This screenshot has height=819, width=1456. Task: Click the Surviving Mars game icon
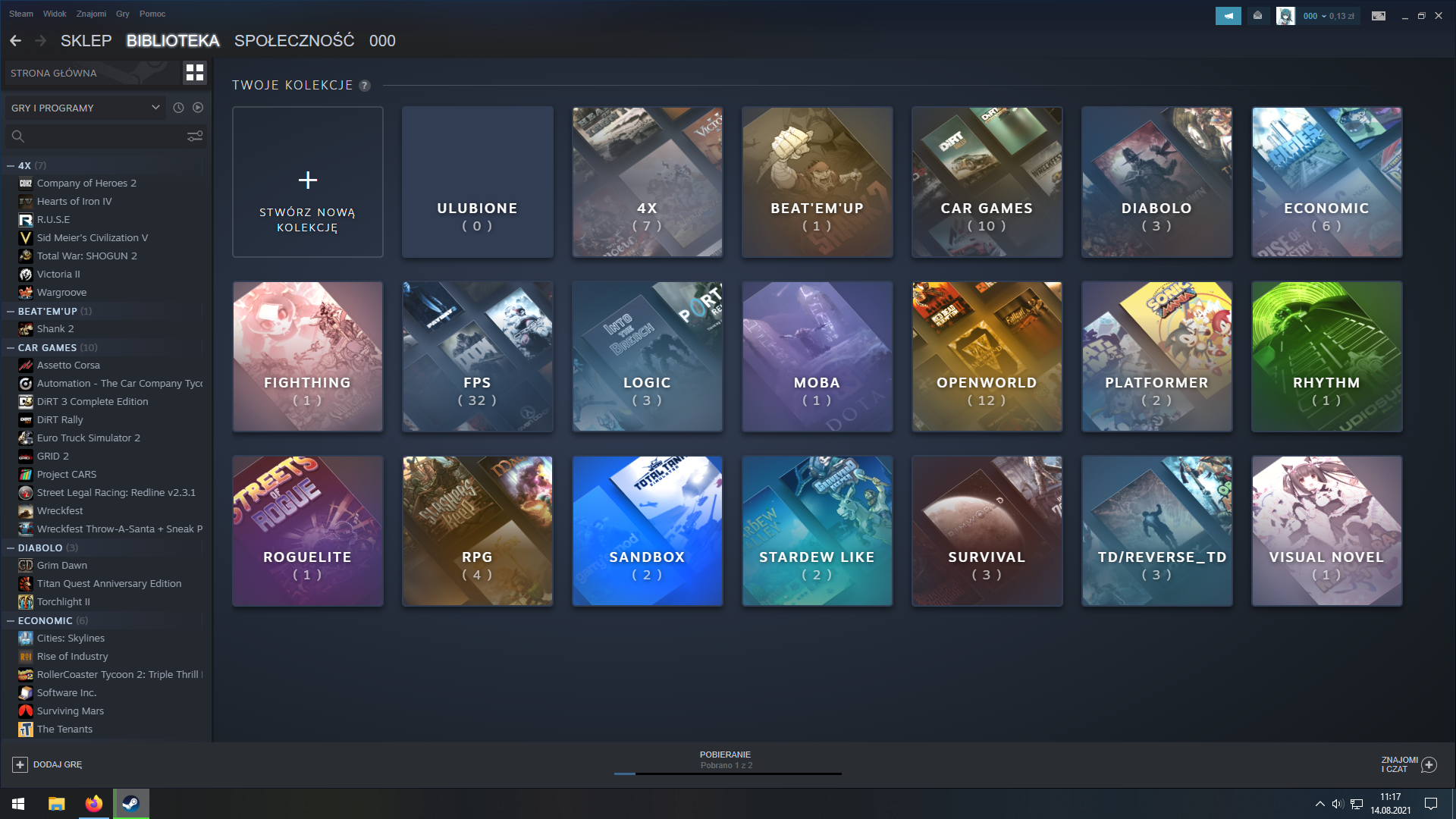pos(26,711)
